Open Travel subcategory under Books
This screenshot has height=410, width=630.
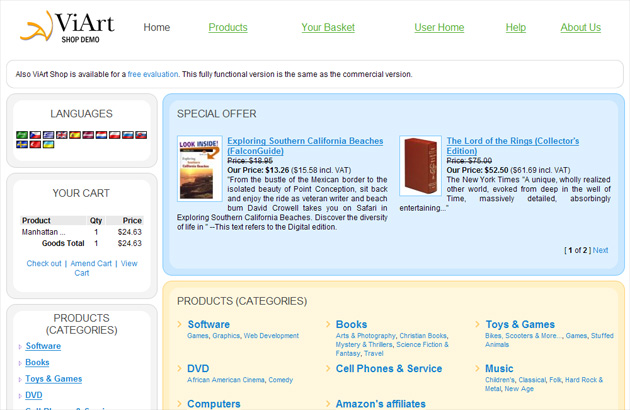374,354
